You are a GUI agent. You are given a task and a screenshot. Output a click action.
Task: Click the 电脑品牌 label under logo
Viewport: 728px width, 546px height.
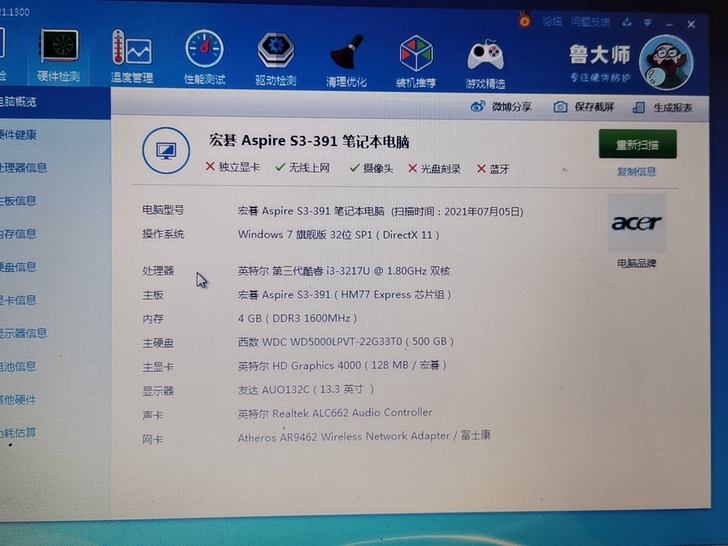[x=637, y=263]
